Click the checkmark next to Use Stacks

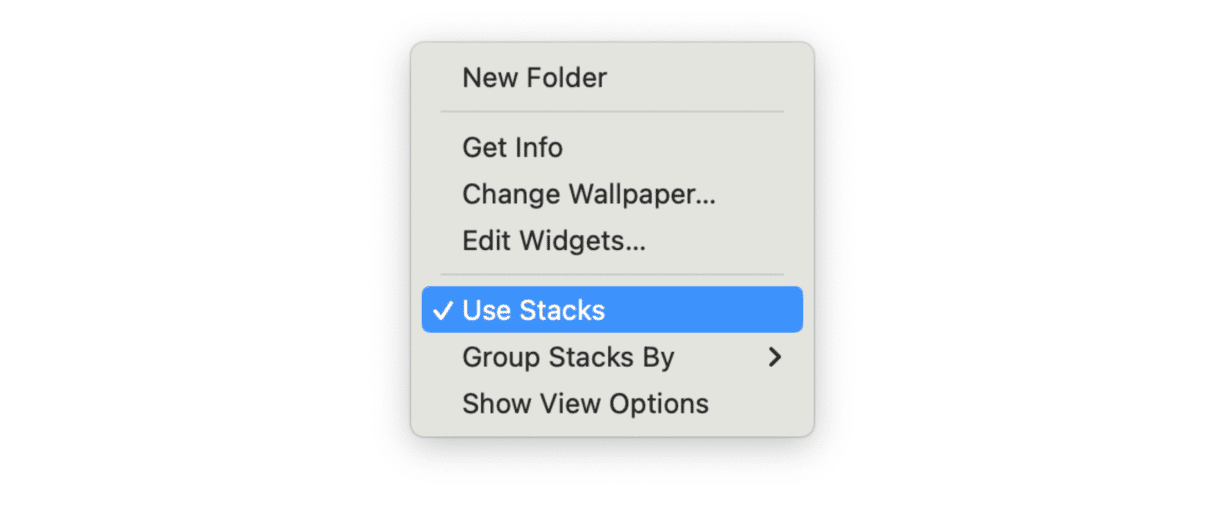(x=440, y=310)
